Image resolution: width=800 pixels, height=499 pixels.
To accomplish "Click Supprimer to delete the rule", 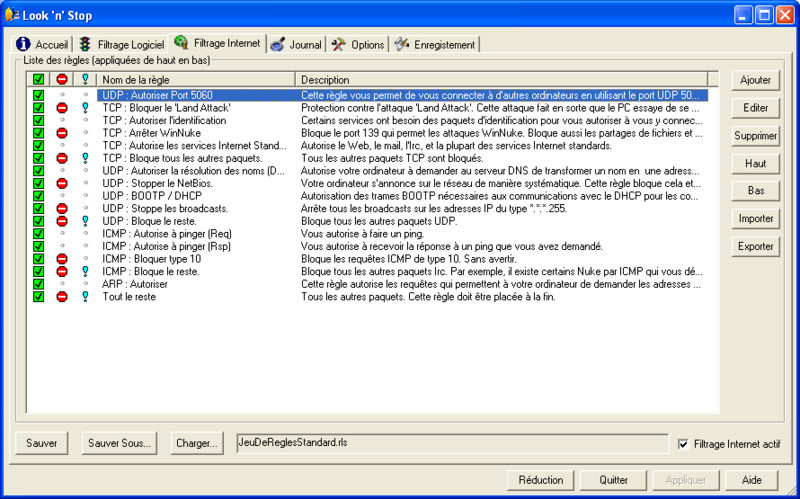I will [x=755, y=136].
